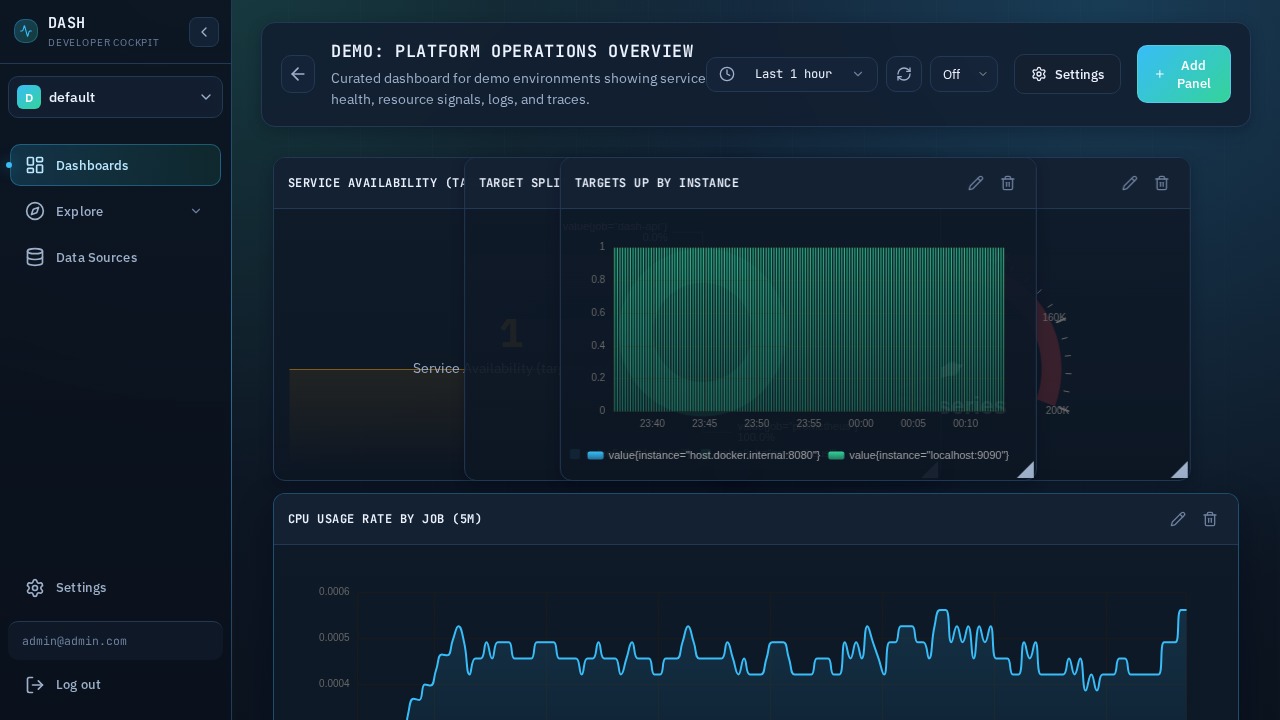The image size is (1280, 720).
Task: Navigate to the Explore section
Action: click(x=79, y=211)
